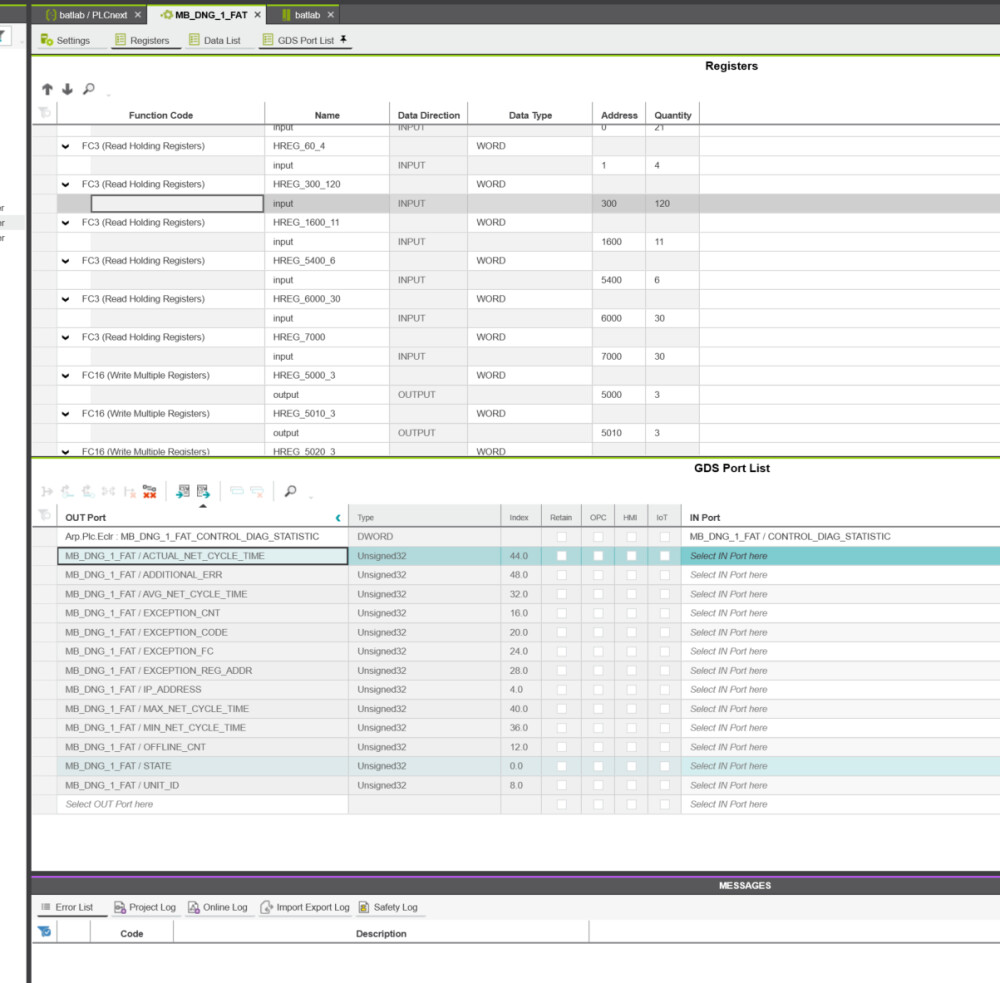1000x983 pixels.
Task: Collapse the HREG_60_4 register row
Action: click(x=66, y=146)
